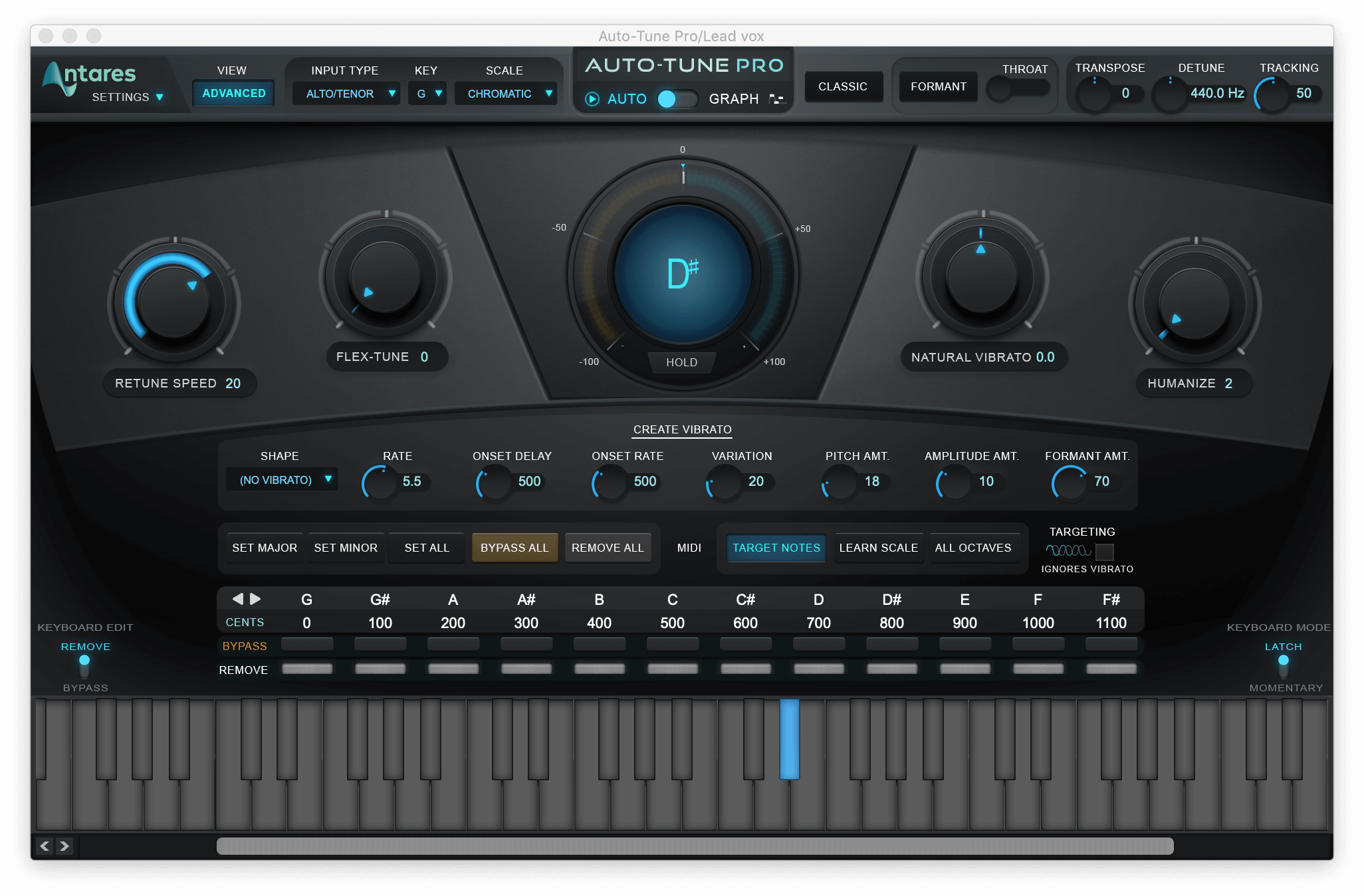Click the Detune knob
The image size is (1364, 896).
1170,94
